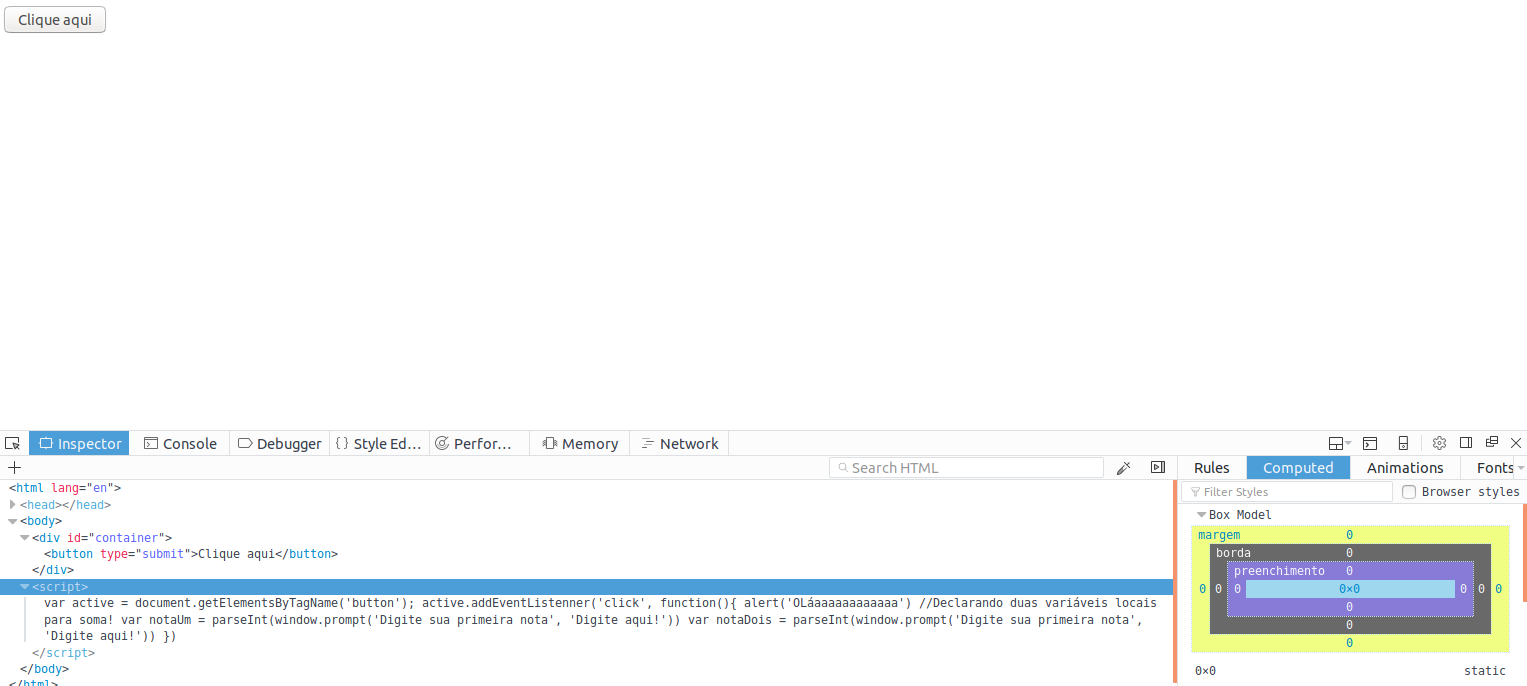This screenshot has width=1527, height=686.
Task: Focus the Search HTML field
Action: click(966, 467)
